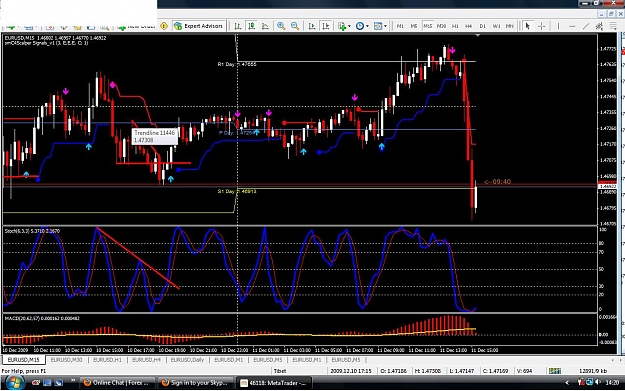Select the arrow cursor tool
The width and height of the screenshot is (625, 391).
(x=528, y=26)
